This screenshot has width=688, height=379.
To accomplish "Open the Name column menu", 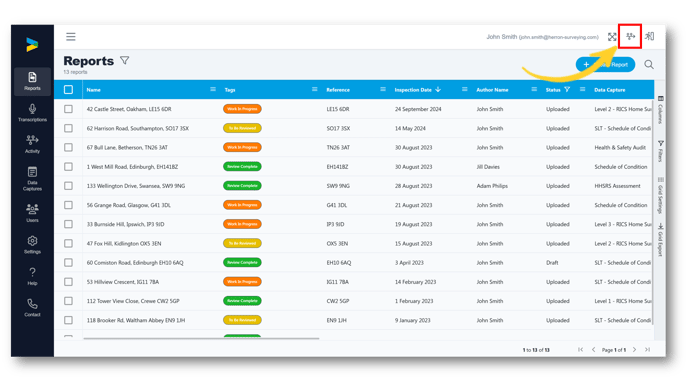I will [213, 89].
